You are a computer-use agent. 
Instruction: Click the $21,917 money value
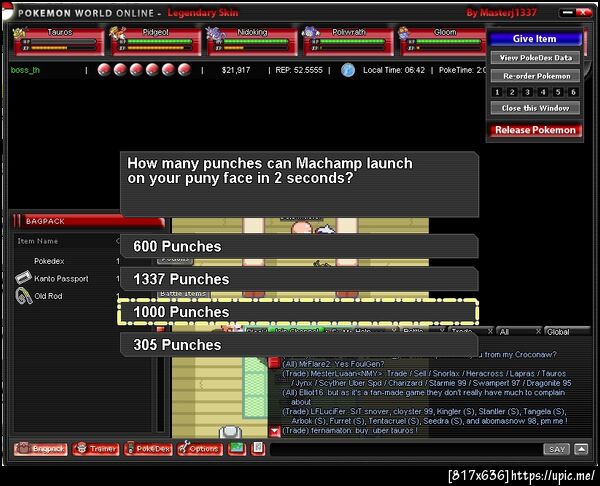coord(236,70)
